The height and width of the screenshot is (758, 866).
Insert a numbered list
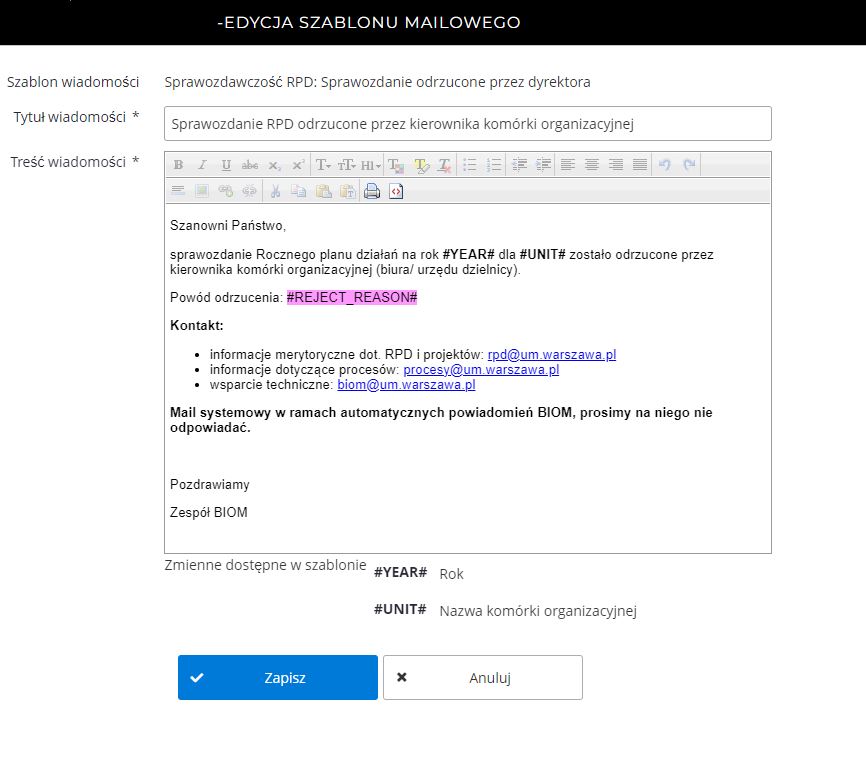pos(494,165)
